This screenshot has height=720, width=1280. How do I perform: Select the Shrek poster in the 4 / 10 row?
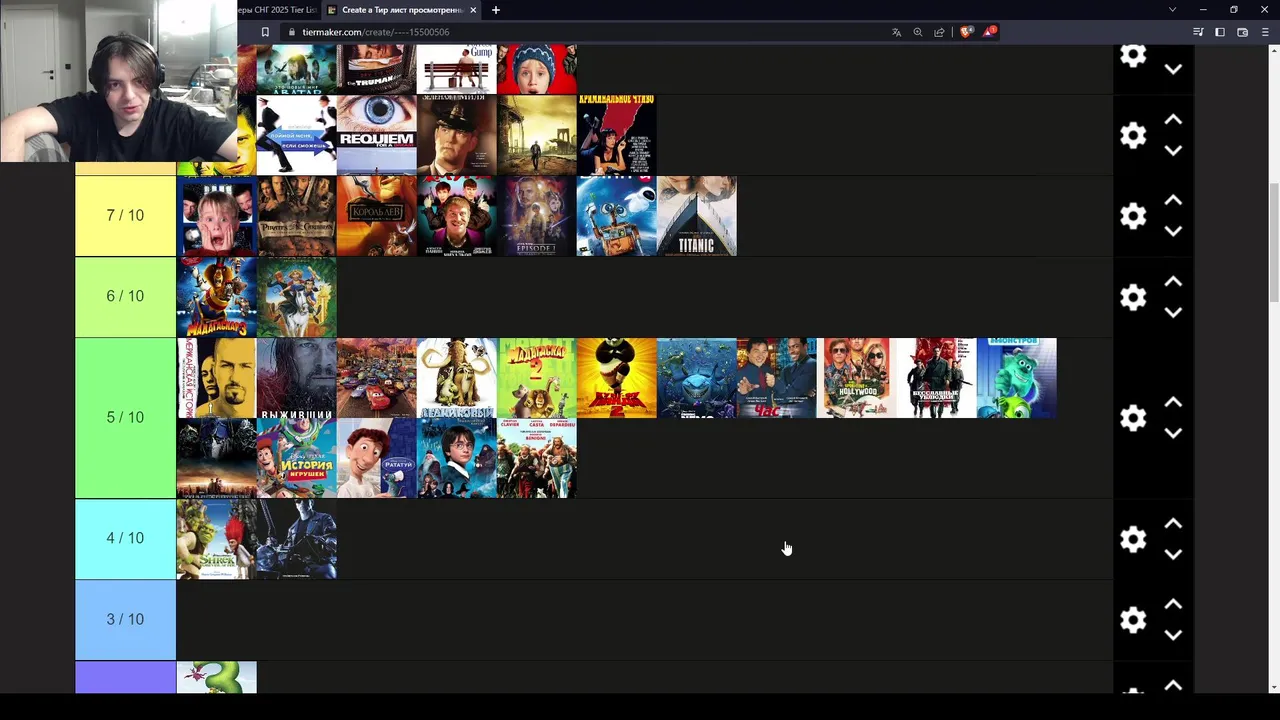[217, 539]
